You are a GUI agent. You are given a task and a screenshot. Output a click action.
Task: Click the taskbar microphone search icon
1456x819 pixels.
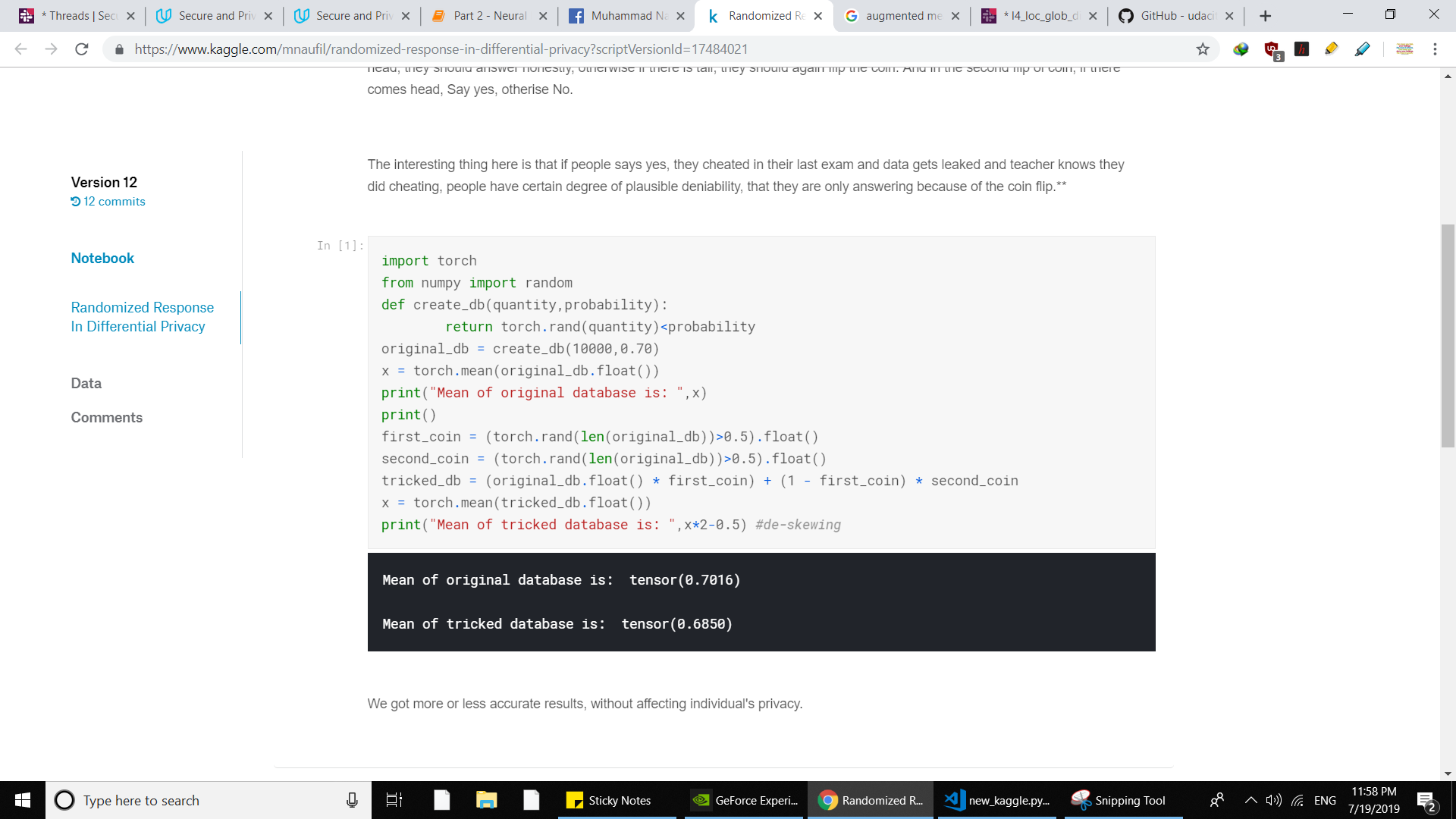352,800
